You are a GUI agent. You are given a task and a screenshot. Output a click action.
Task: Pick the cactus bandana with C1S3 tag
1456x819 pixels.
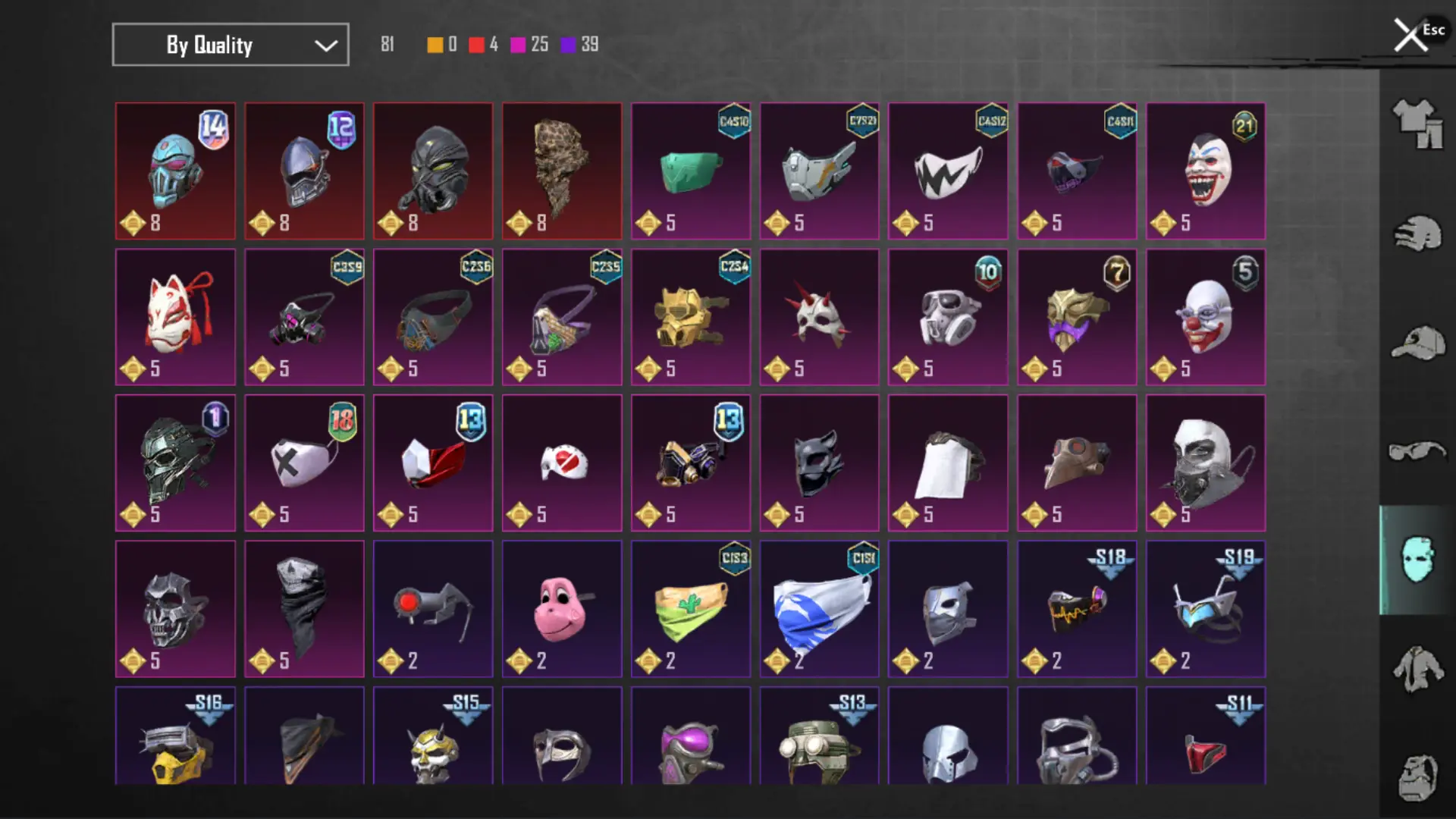click(691, 609)
